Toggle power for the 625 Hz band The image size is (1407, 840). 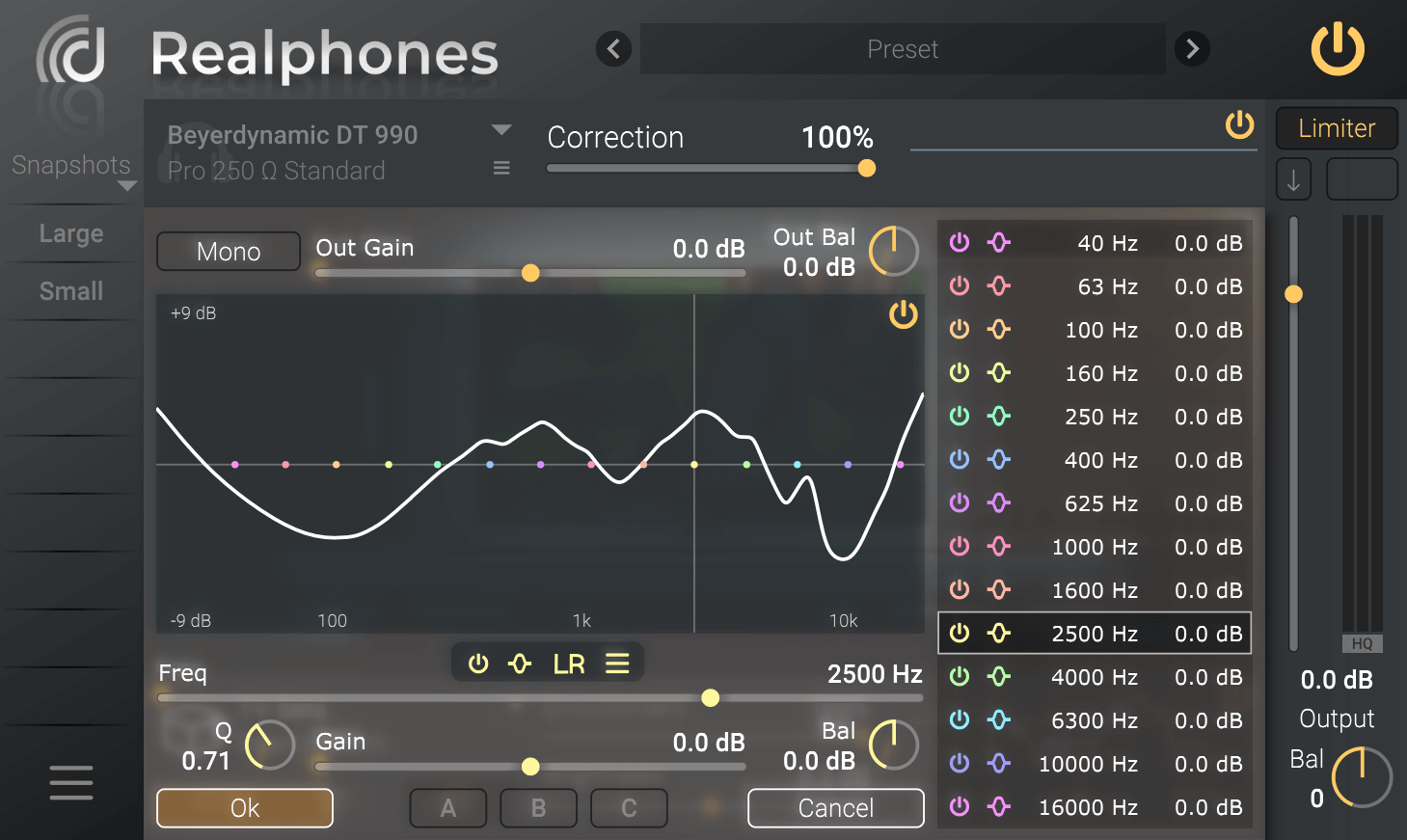(x=960, y=502)
